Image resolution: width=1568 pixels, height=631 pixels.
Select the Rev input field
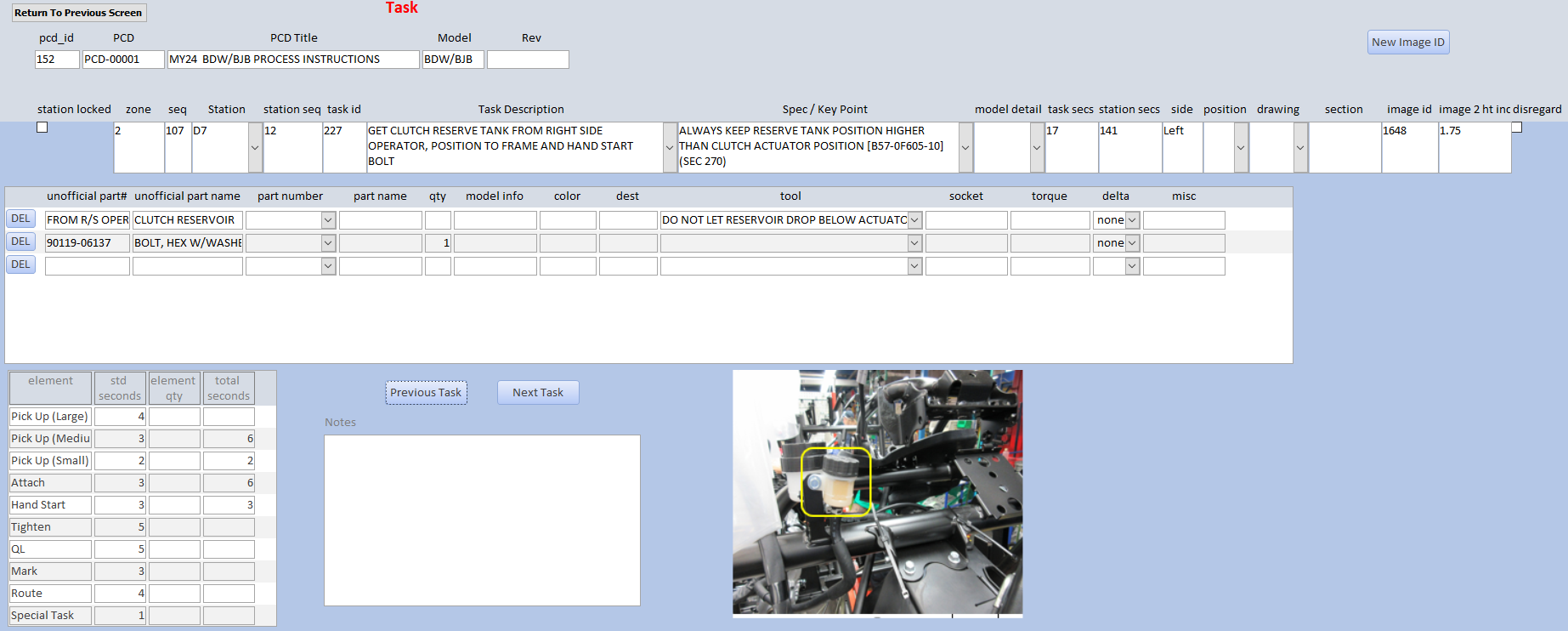coord(528,60)
